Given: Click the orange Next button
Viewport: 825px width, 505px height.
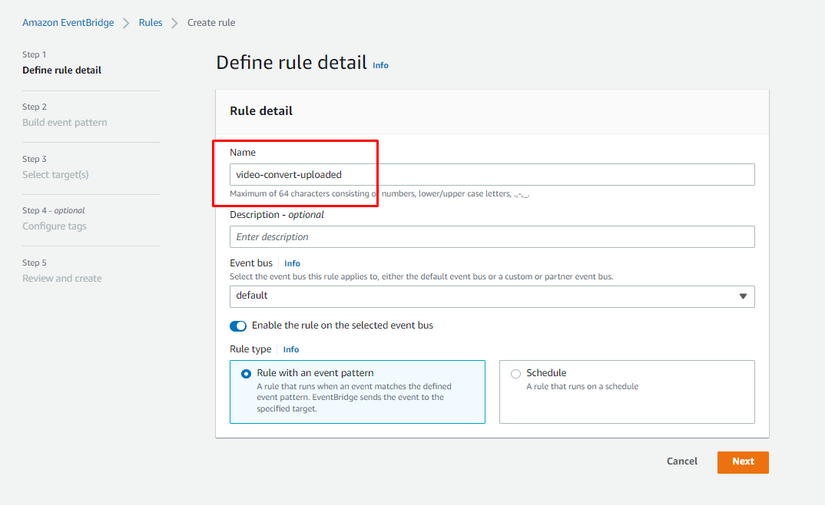Looking at the screenshot, I should coord(742,462).
